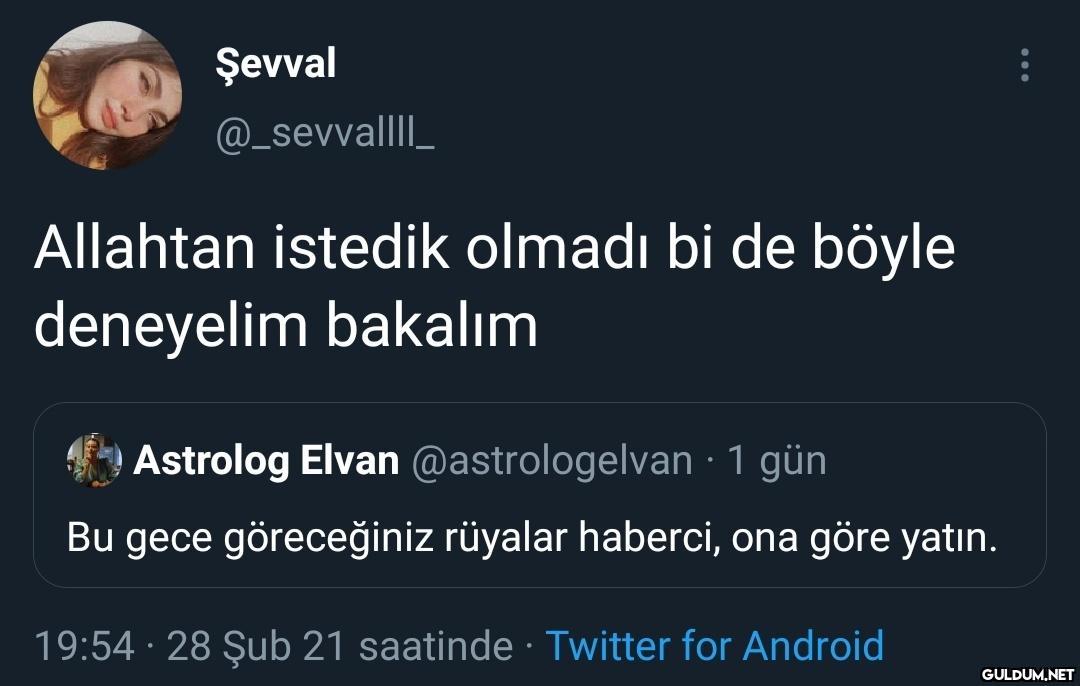This screenshot has height=686, width=1080.
Task: Open Astrolog Elvan's small avatar
Action: coord(94,461)
